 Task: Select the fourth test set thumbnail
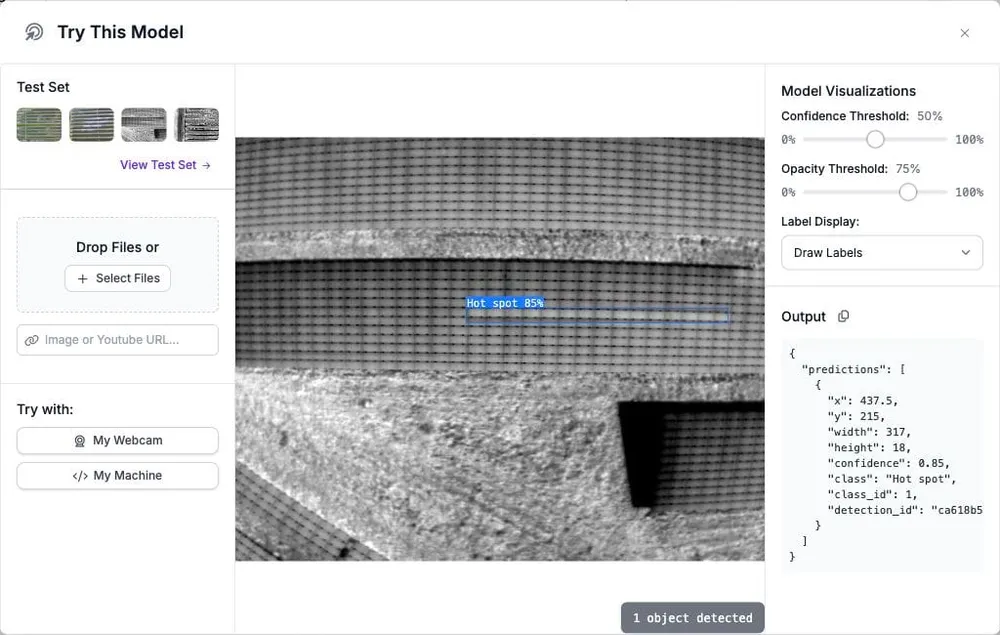coord(196,124)
